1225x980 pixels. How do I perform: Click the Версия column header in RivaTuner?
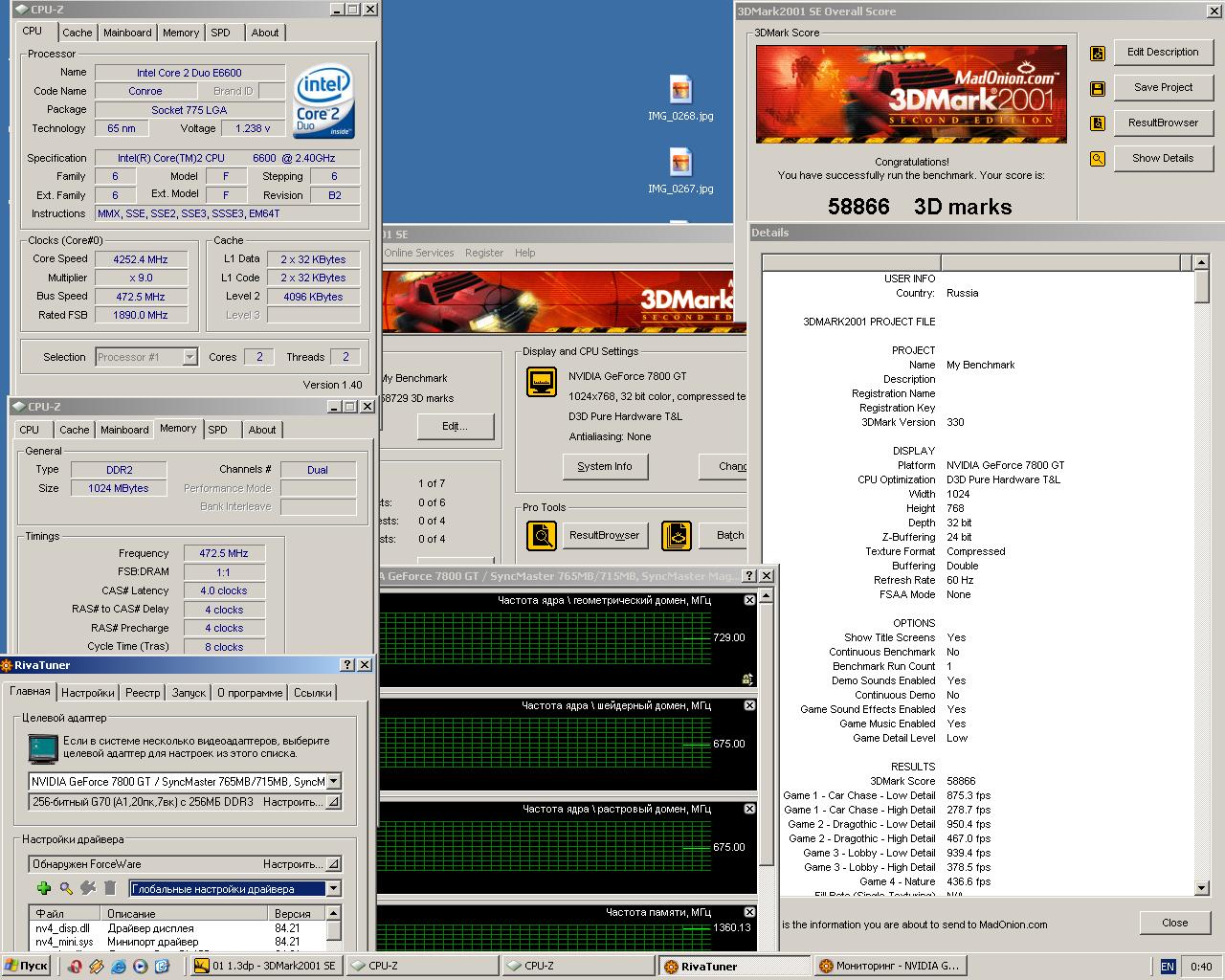click(x=298, y=914)
